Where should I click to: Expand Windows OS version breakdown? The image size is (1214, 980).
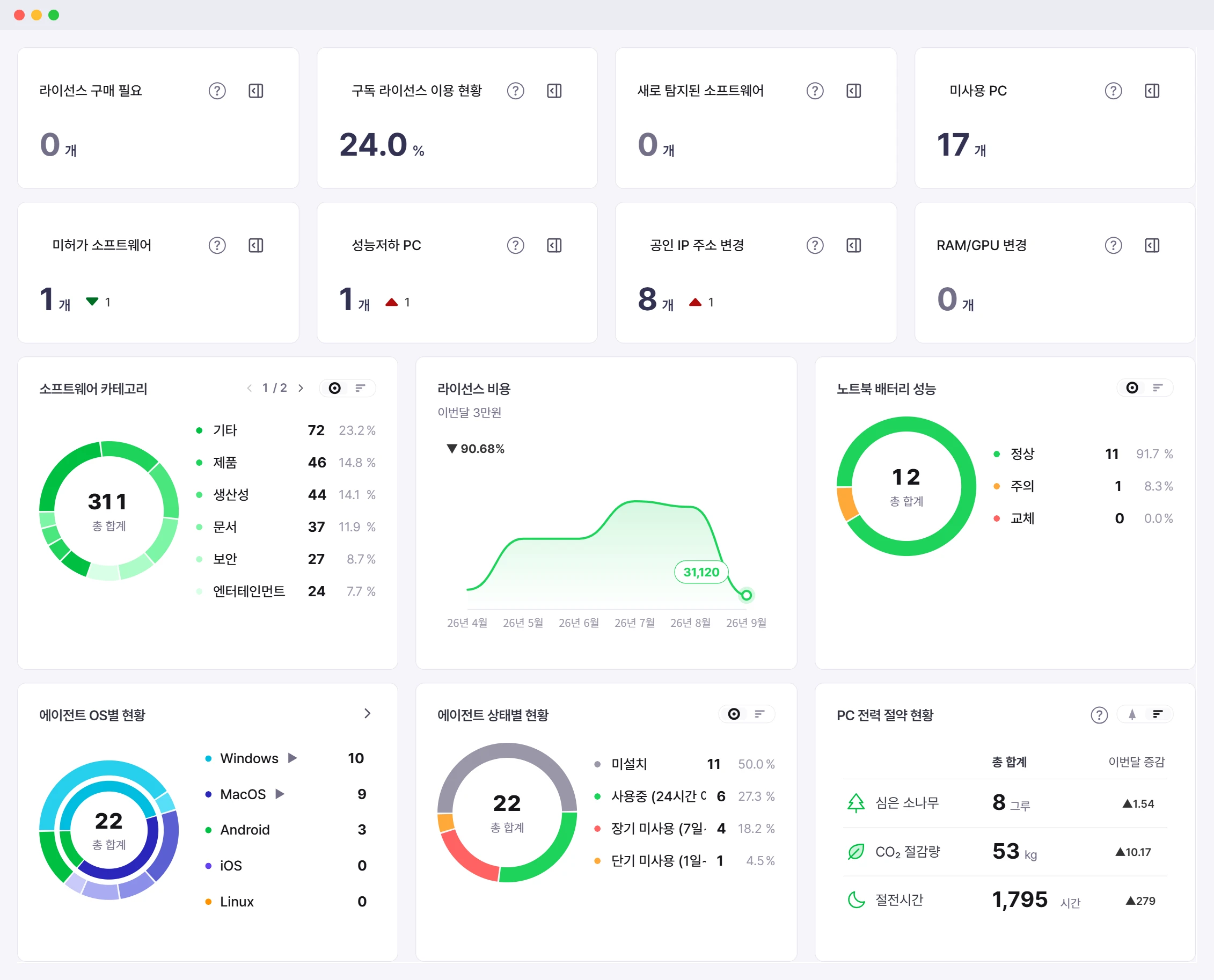(x=292, y=758)
